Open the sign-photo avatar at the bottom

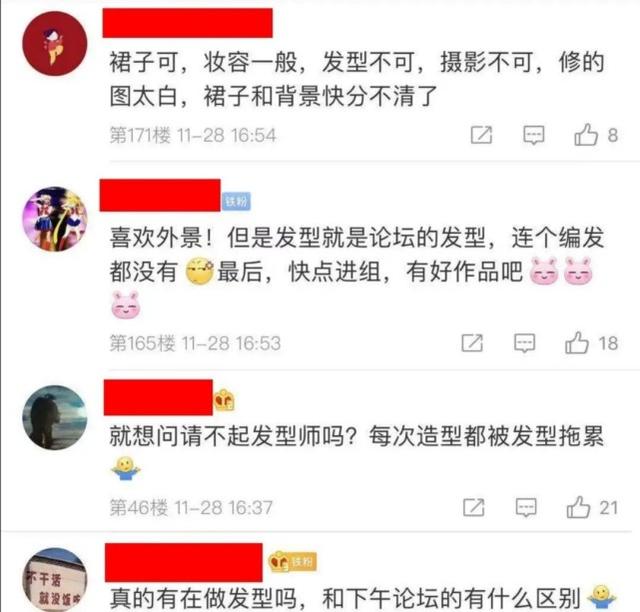pos(55,580)
